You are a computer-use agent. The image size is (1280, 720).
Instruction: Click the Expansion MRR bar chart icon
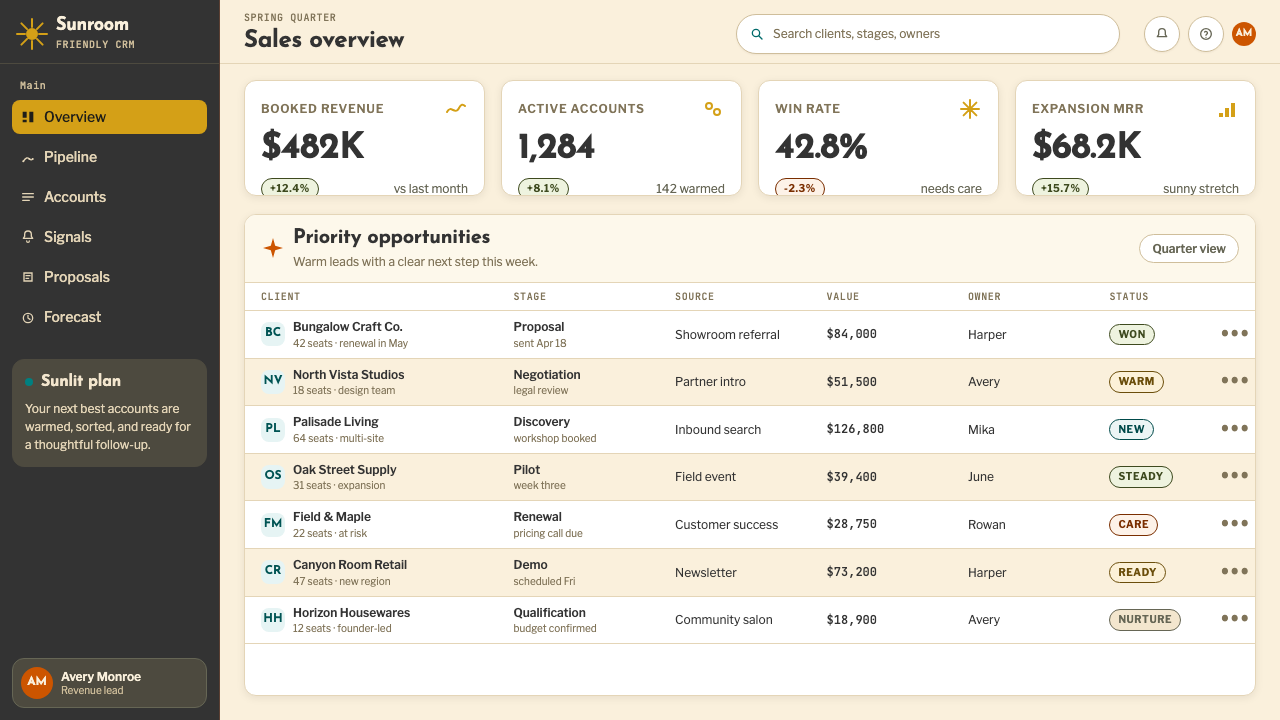click(x=1227, y=109)
